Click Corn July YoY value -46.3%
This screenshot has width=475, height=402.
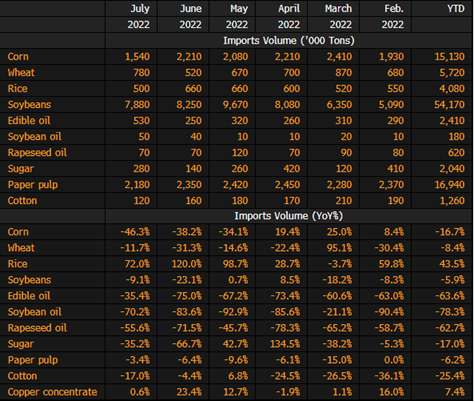click(135, 232)
